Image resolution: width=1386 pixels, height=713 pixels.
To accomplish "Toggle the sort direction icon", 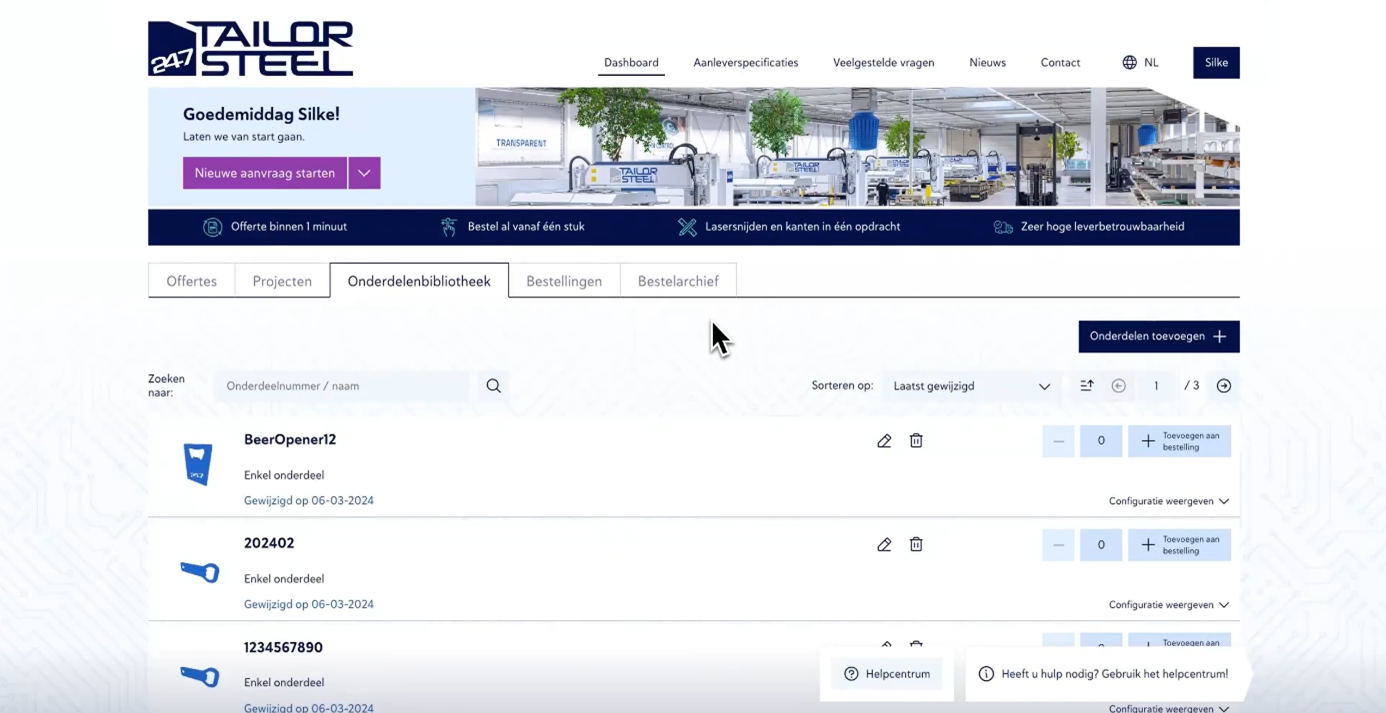I will coord(1087,386).
